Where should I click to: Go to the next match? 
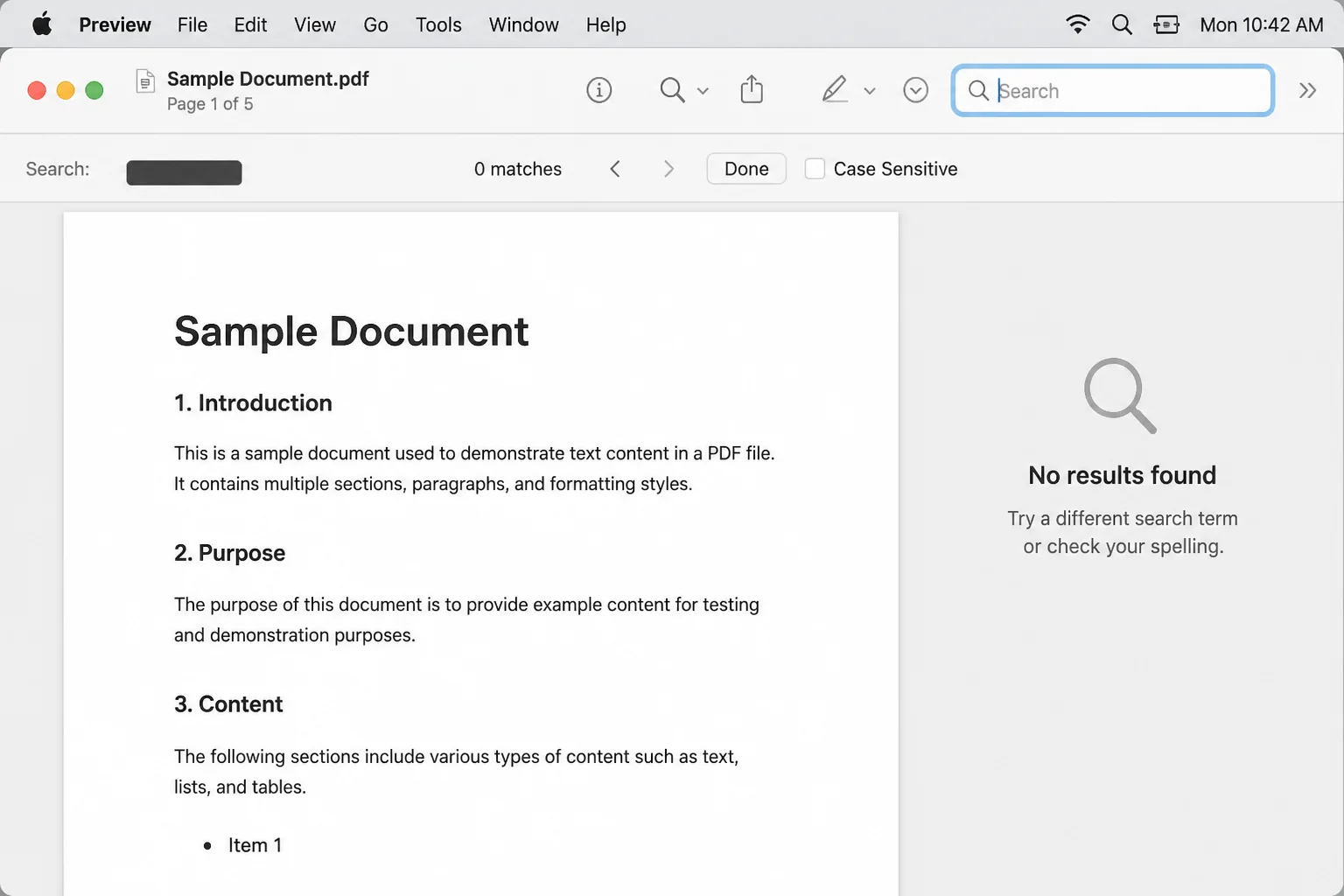(668, 169)
